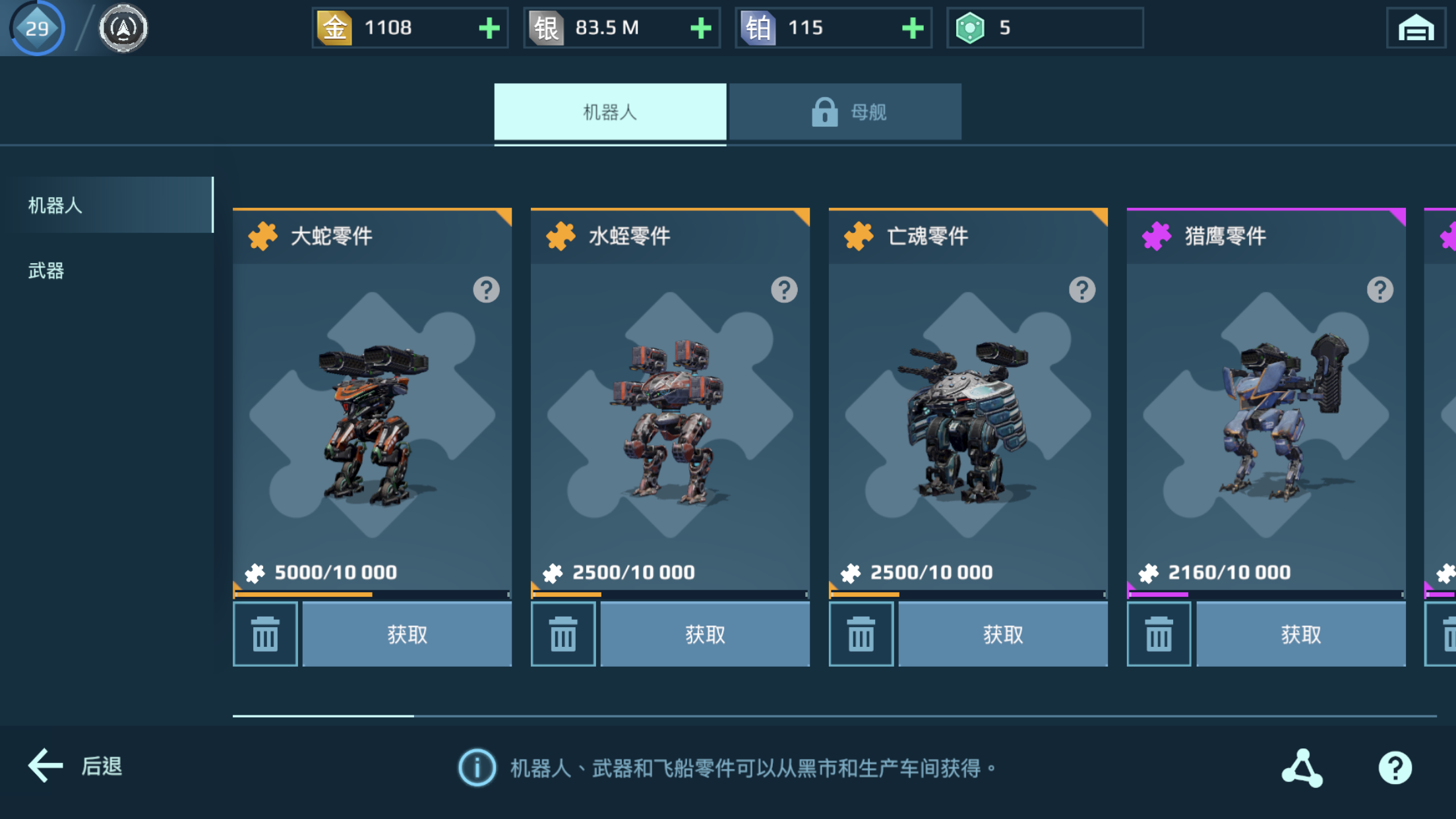Open the question mark info on 亡魂零件
Image resolution: width=1456 pixels, height=819 pixels.
point(1082,289)
